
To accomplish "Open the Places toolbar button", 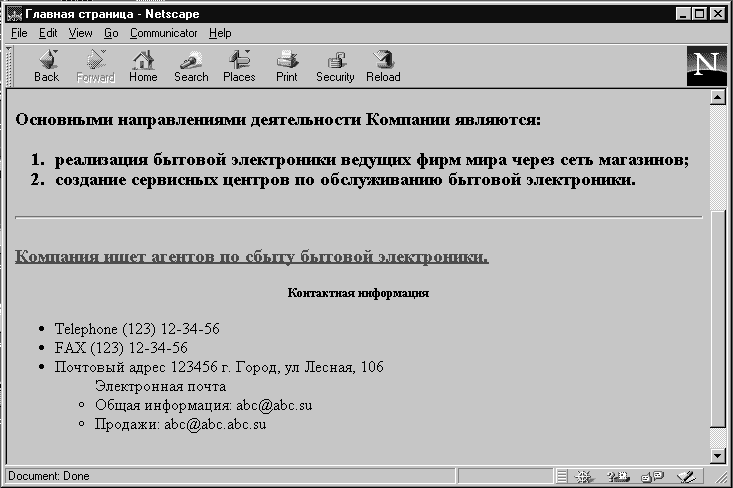I will [239, 66].
